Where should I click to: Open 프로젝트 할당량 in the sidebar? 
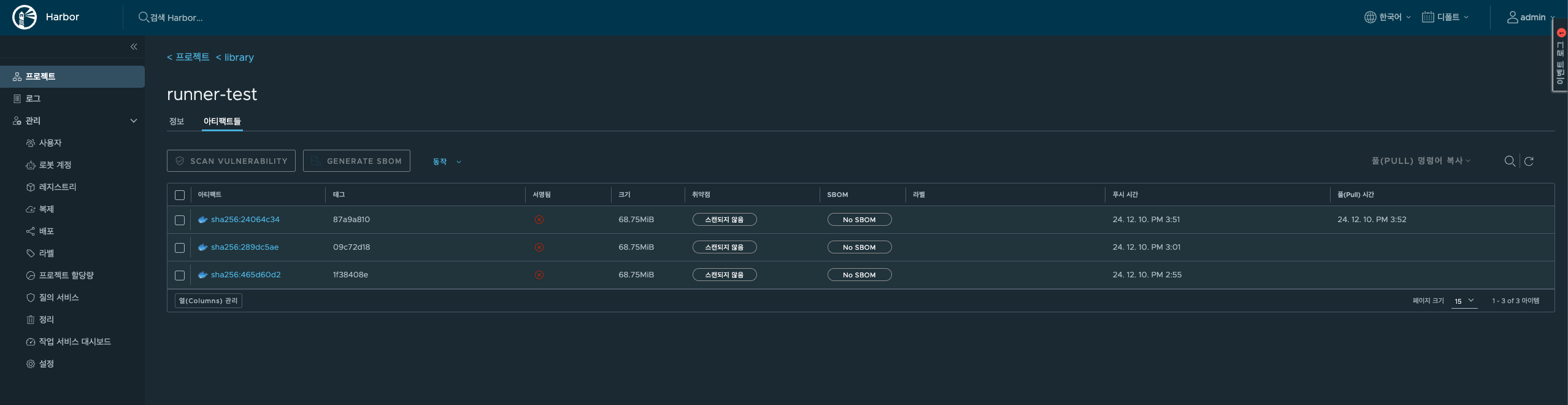tap(72, 276)
